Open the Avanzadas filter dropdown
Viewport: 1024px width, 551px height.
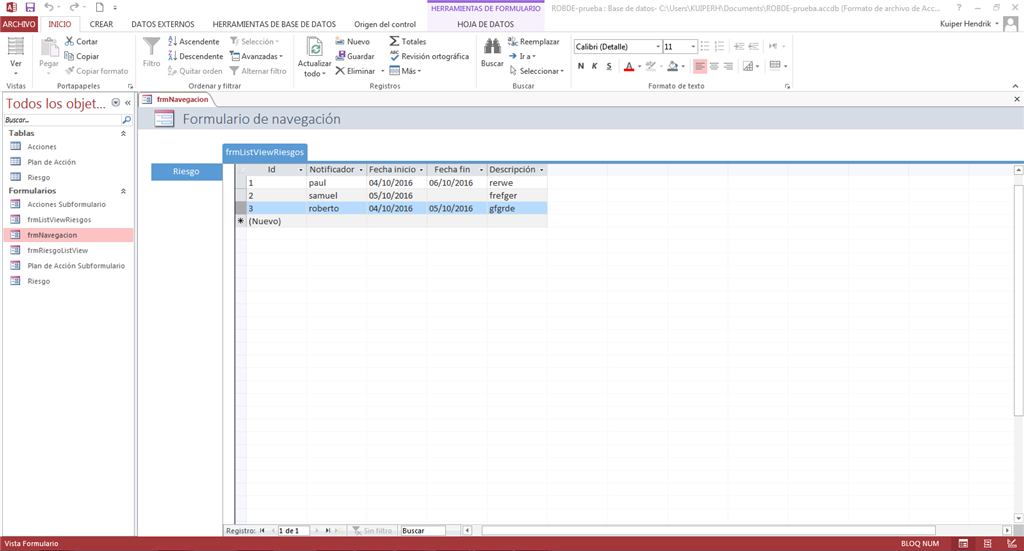coord(257,56)
